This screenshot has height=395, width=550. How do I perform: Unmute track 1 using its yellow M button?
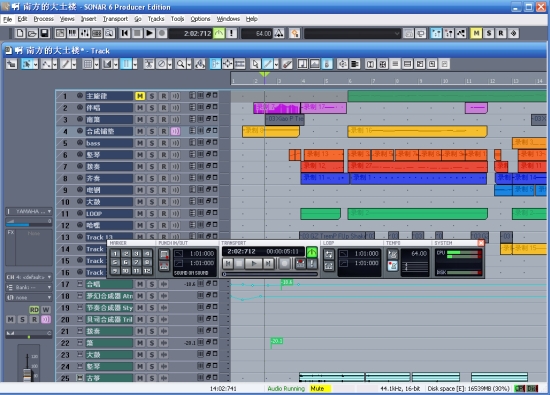click(x=140, y=96)
